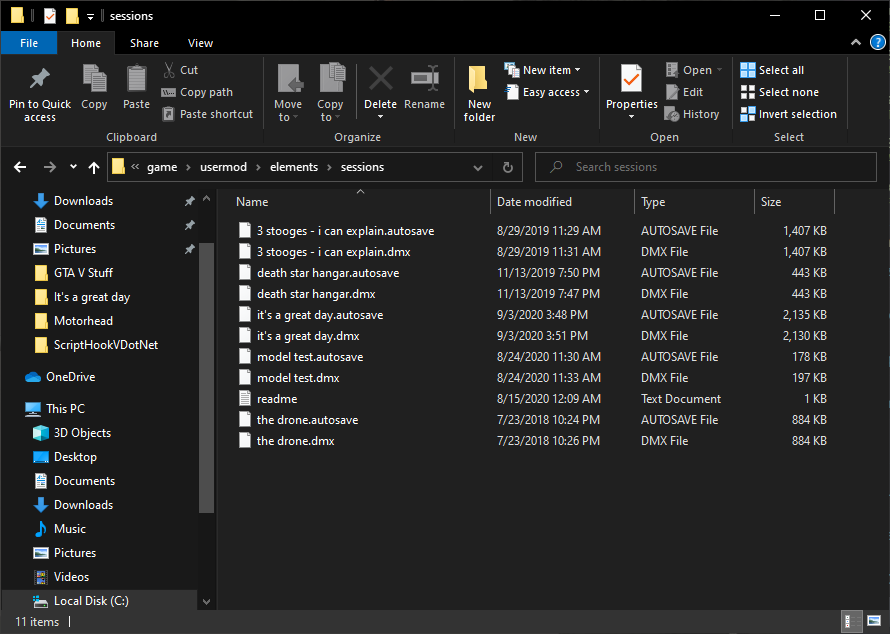
Task: Open Motorhead folder in sidebar
Action: pyautogui.click(x=83, y=321)
